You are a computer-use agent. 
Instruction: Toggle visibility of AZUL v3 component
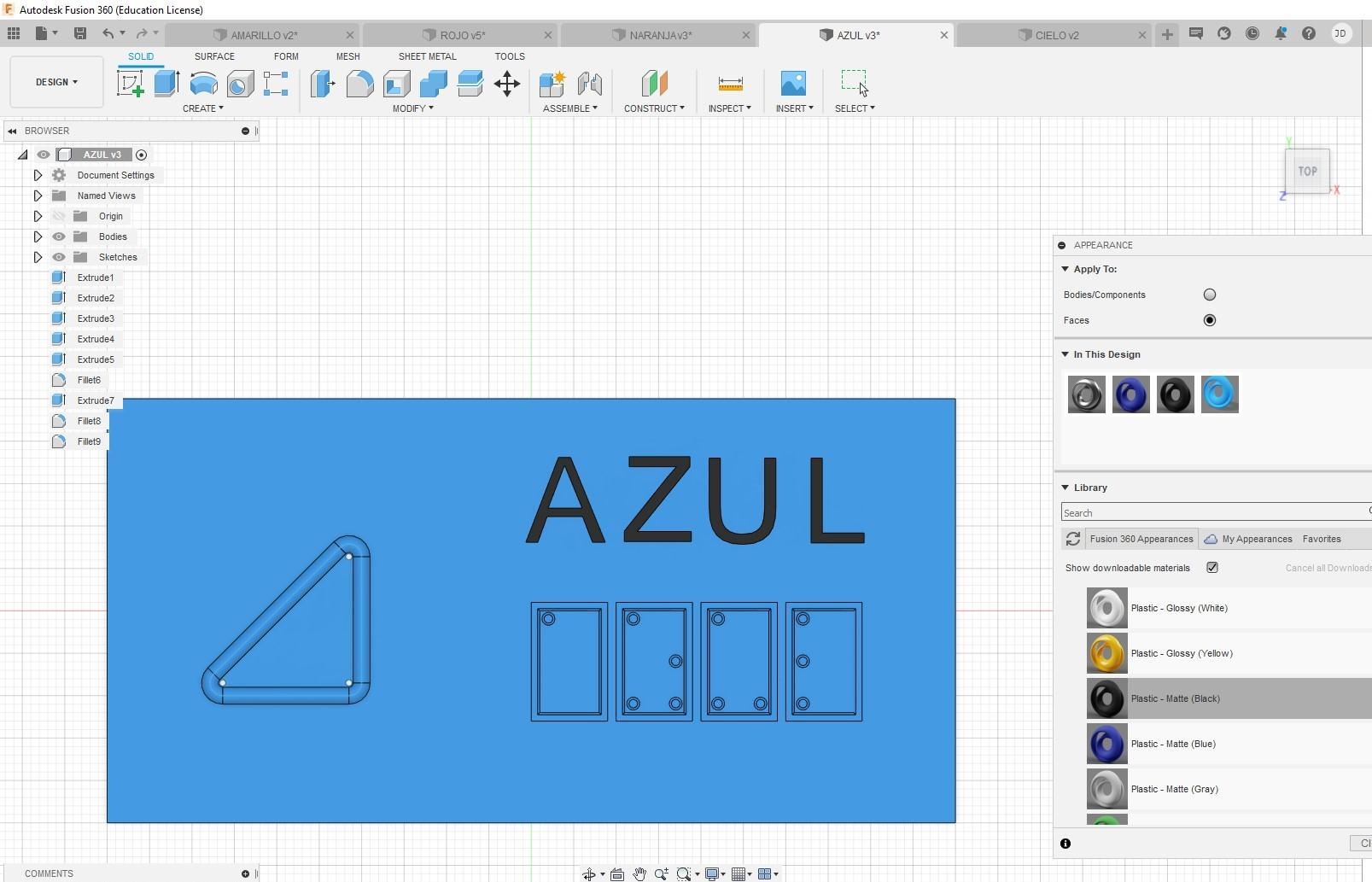point(44,155)
